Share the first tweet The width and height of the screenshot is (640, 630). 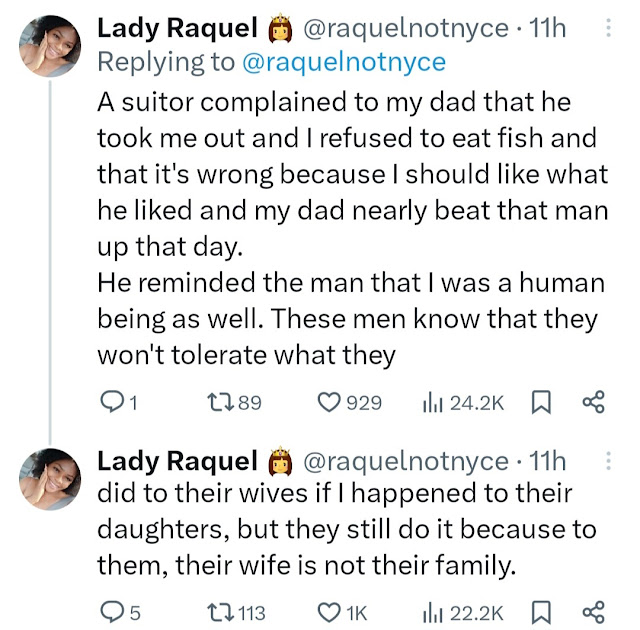(593, 402)
